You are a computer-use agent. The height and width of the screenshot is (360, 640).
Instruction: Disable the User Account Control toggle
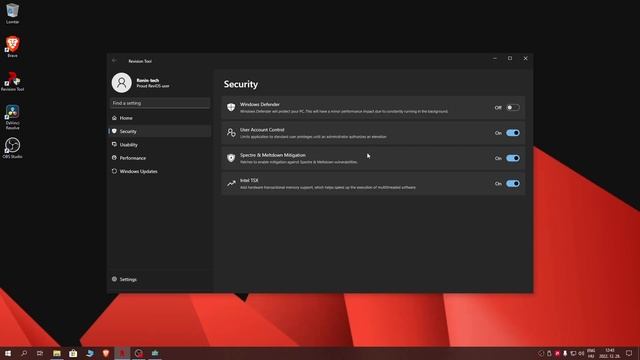click(x=513, y=133)
